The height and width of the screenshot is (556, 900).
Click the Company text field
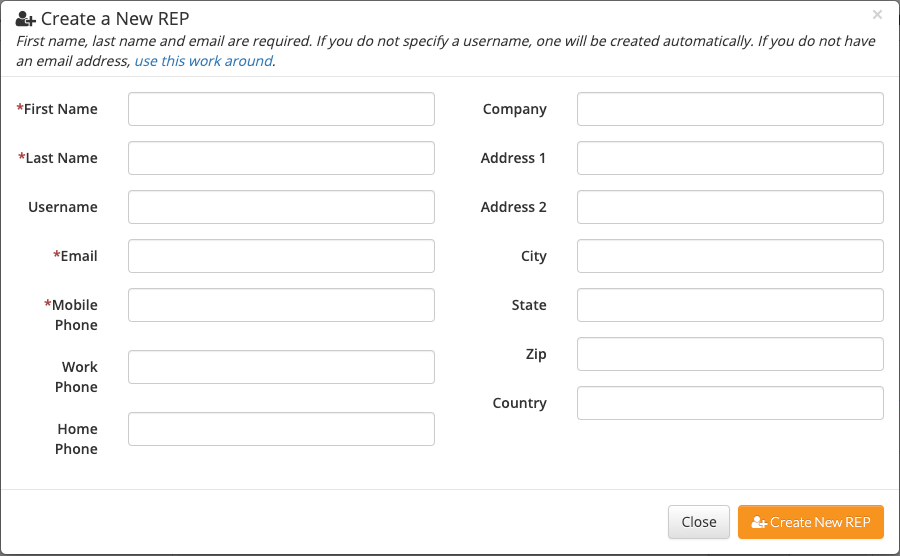(x=730, y=109)
